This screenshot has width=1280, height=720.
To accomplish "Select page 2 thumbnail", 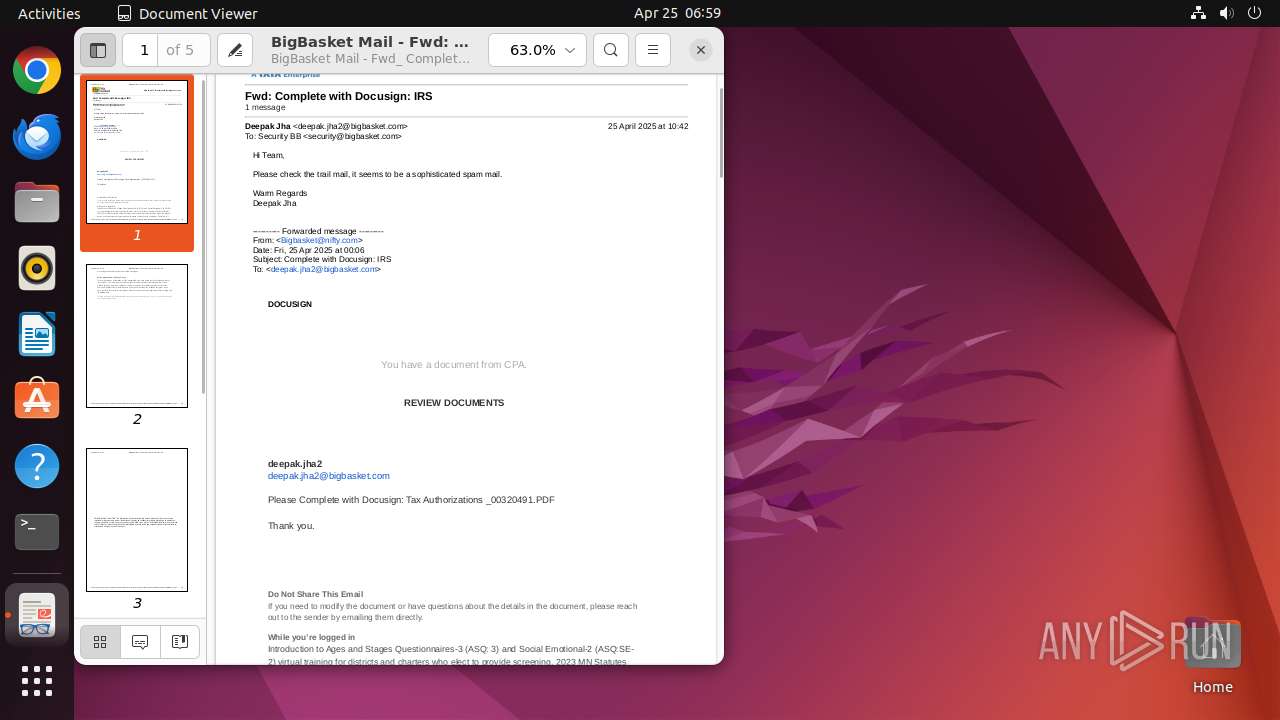I will (x=137, y=336).
